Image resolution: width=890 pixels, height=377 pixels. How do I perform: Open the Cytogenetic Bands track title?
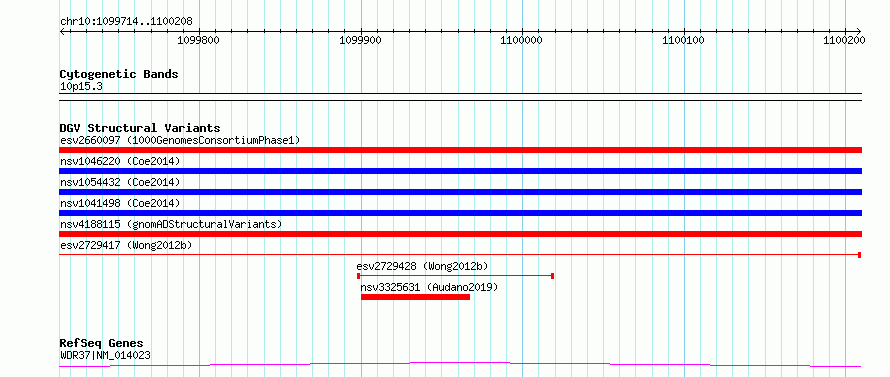click(119, 74)
